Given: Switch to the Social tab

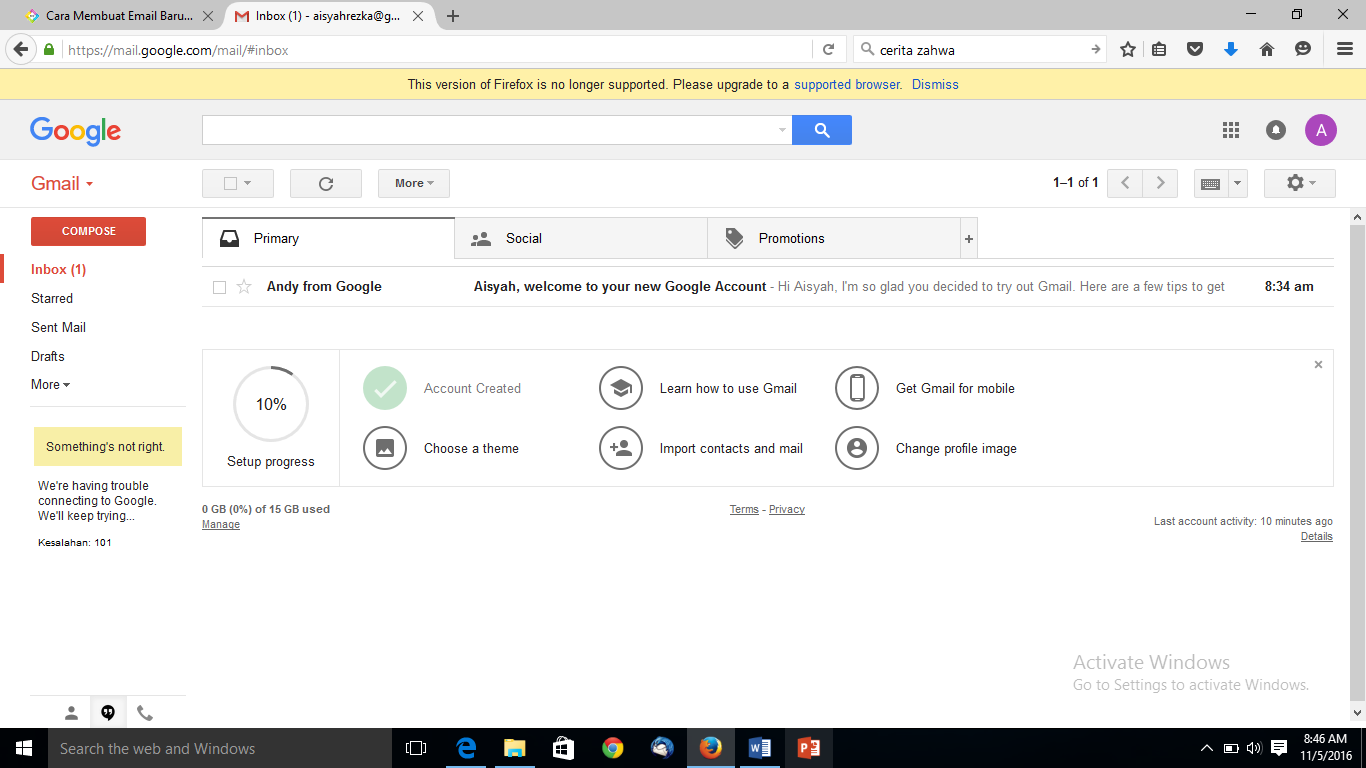Looking at the screenshot, I should (581, 239).
